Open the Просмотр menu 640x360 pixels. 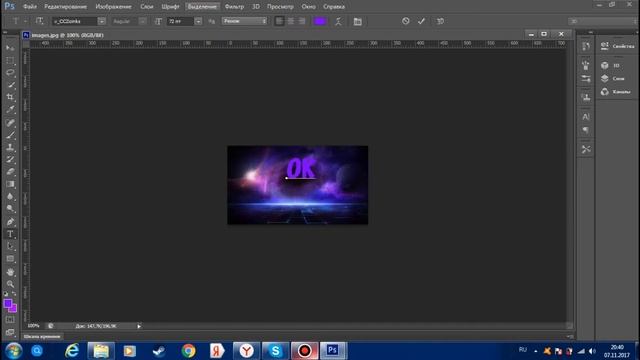pos(280,7)
